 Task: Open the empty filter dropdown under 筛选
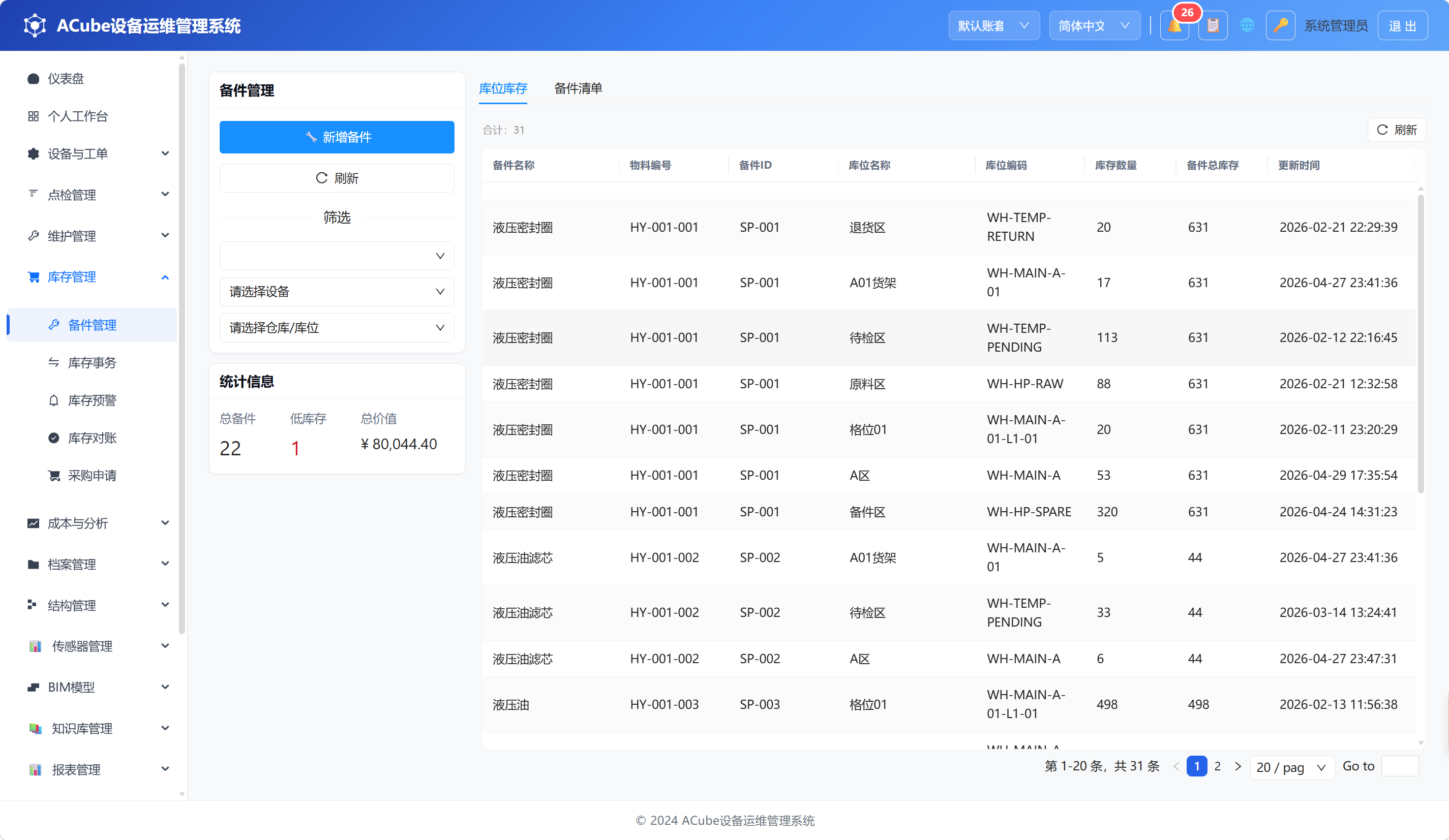[337, 256]
